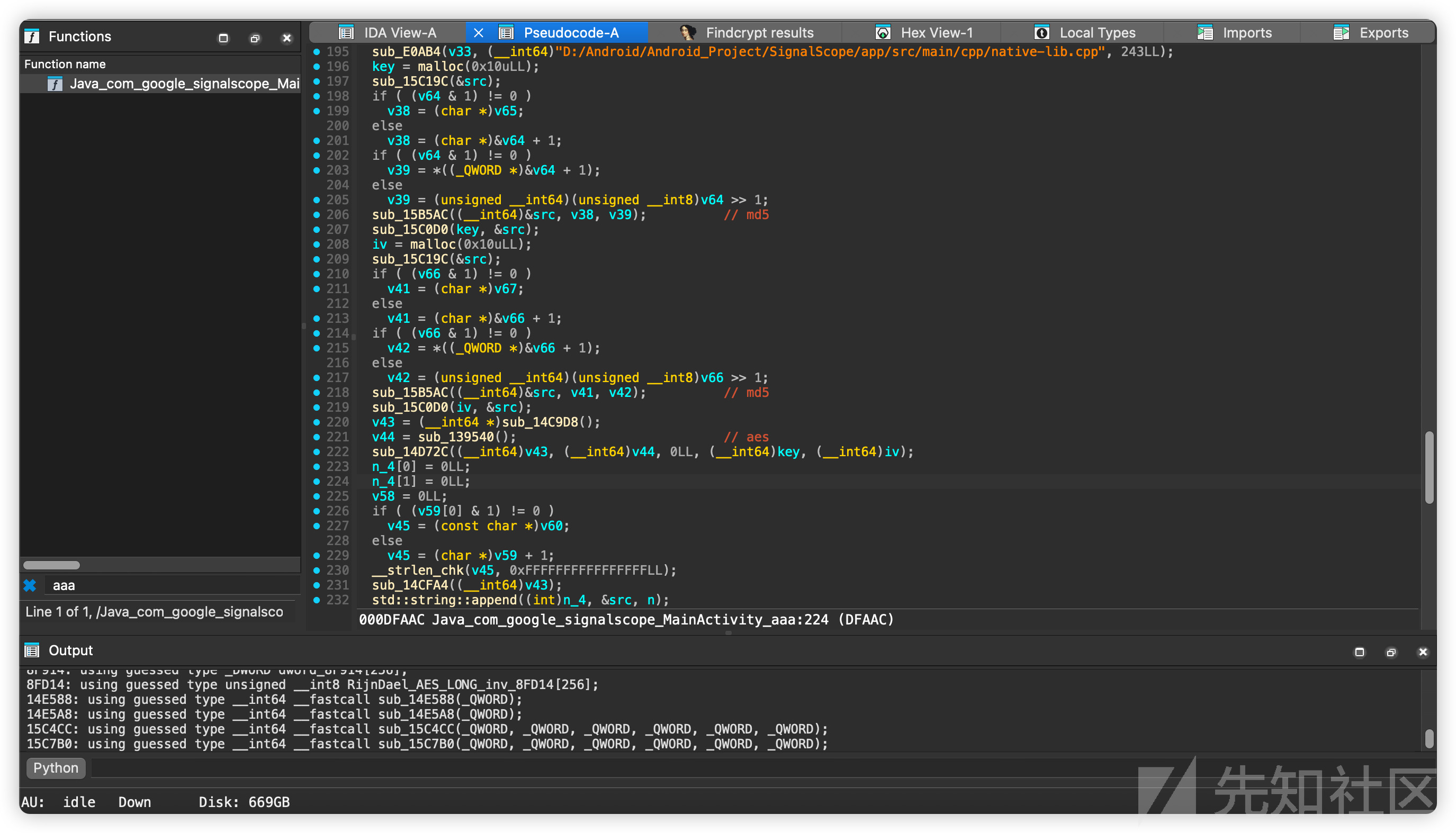Click the Python console language button
Screen dimensions: 1456x833
tap(56, 768)
